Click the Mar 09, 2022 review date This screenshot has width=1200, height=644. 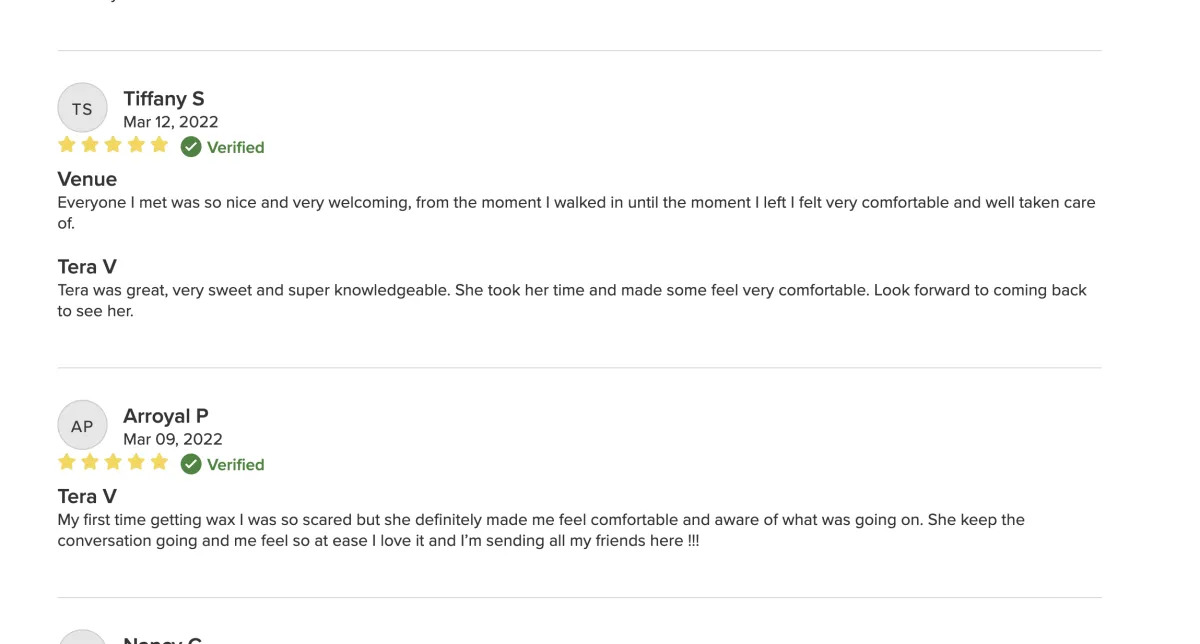(x=173, y=439)
